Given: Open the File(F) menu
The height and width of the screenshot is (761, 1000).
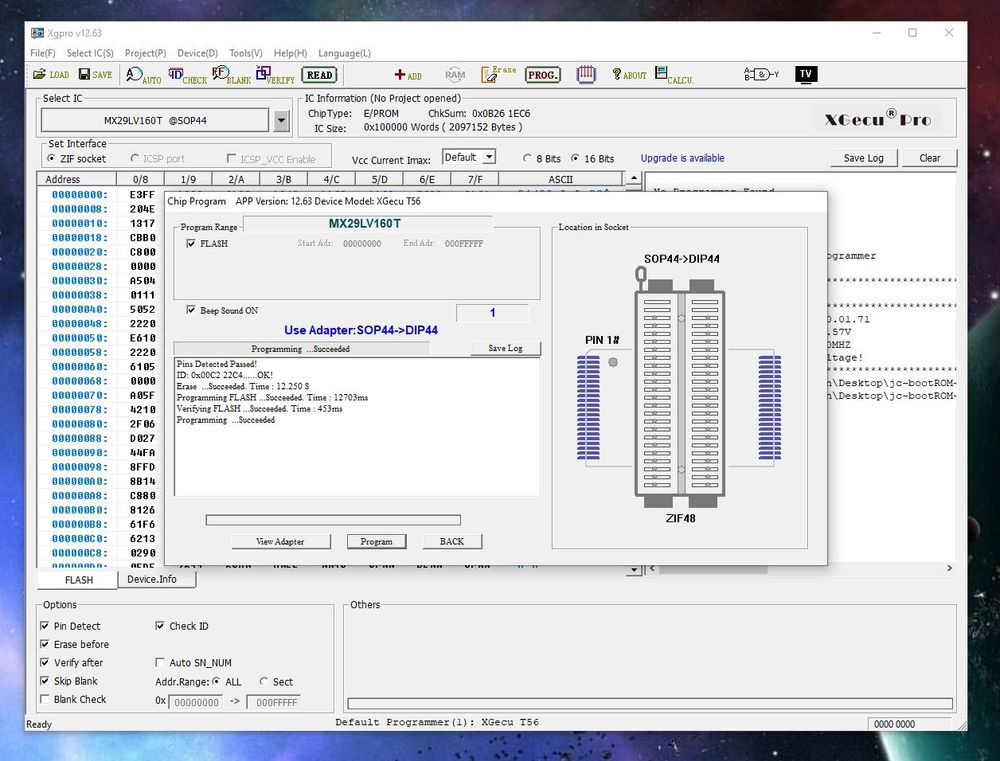Looking at the screenshot, I should (43, 53).
